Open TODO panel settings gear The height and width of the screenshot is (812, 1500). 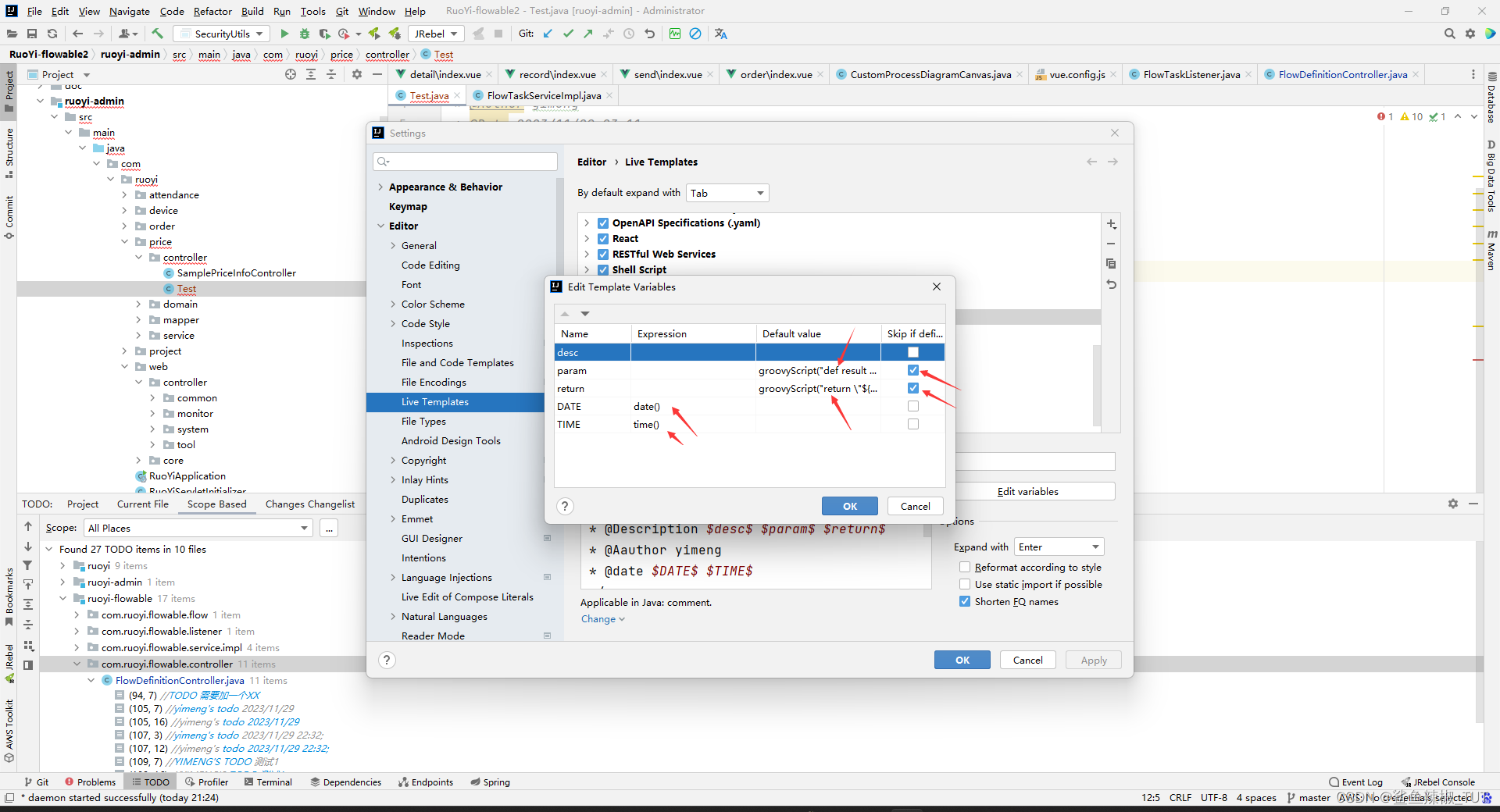pos(1453,504)
